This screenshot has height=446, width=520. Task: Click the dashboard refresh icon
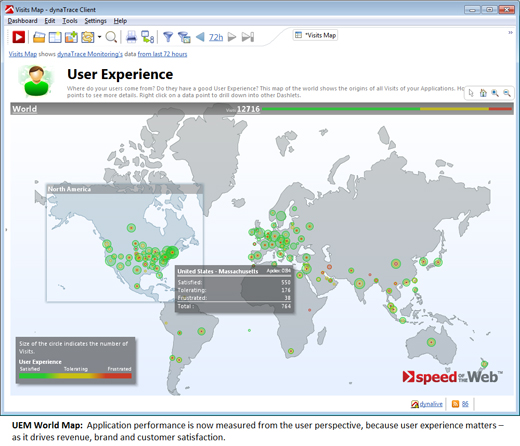[88, 37]
